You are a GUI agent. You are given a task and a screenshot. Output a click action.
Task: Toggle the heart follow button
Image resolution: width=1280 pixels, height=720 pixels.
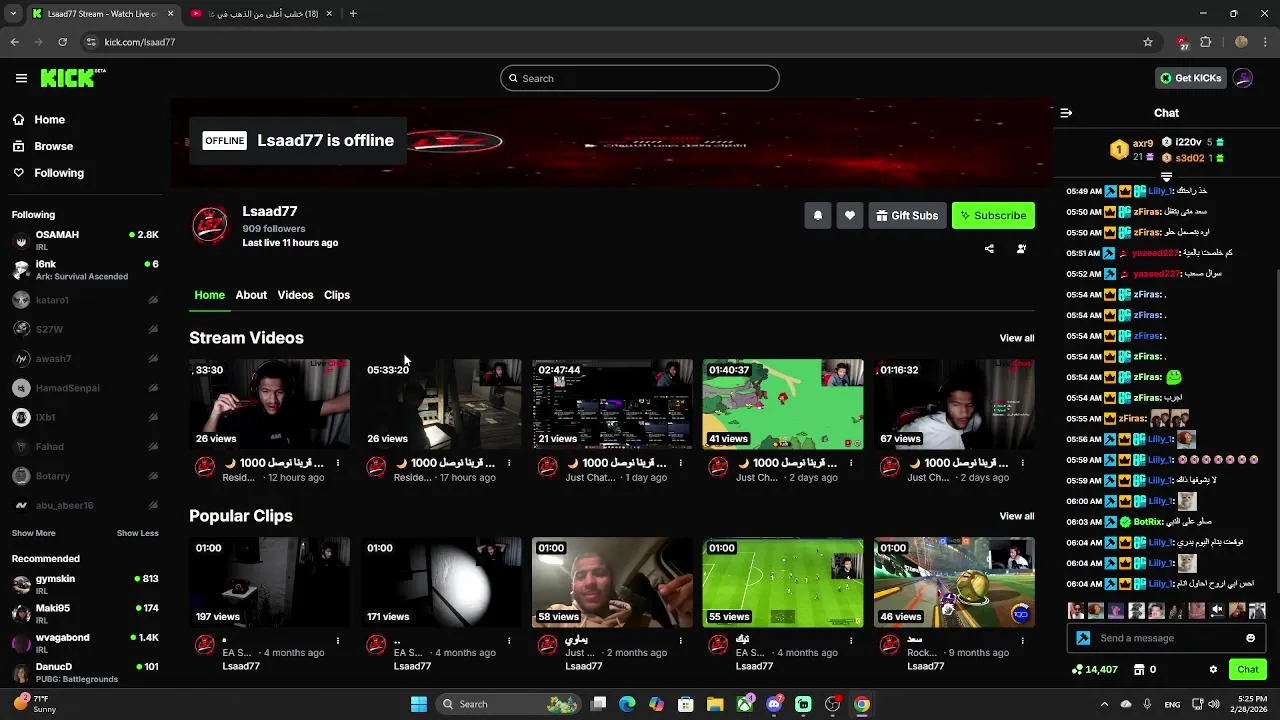tap(850, 215)
